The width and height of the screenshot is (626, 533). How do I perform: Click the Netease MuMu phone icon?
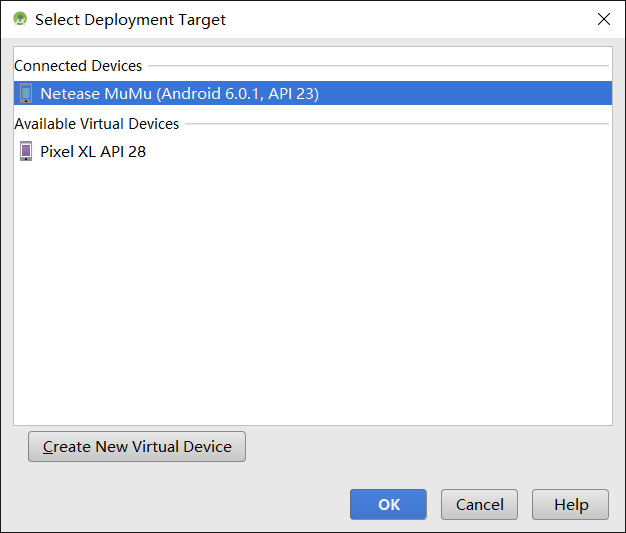pos(26,94)
